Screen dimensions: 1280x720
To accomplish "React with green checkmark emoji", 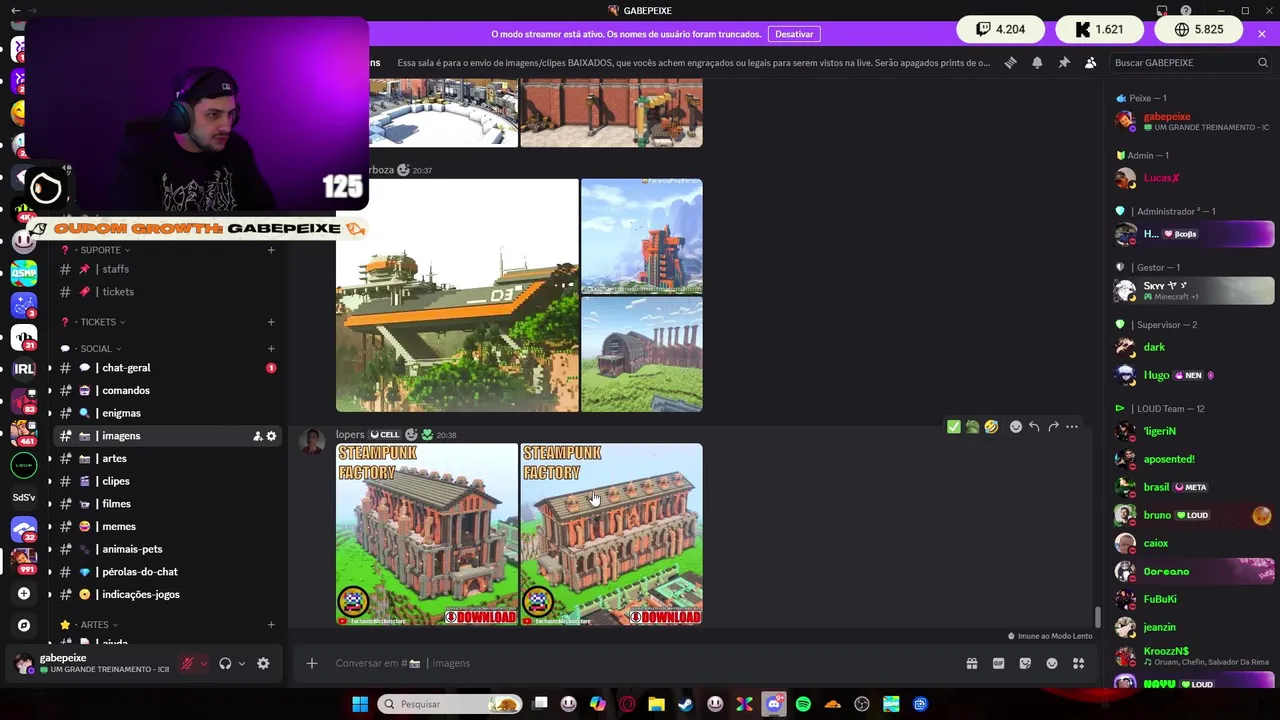I will (954, 427).
